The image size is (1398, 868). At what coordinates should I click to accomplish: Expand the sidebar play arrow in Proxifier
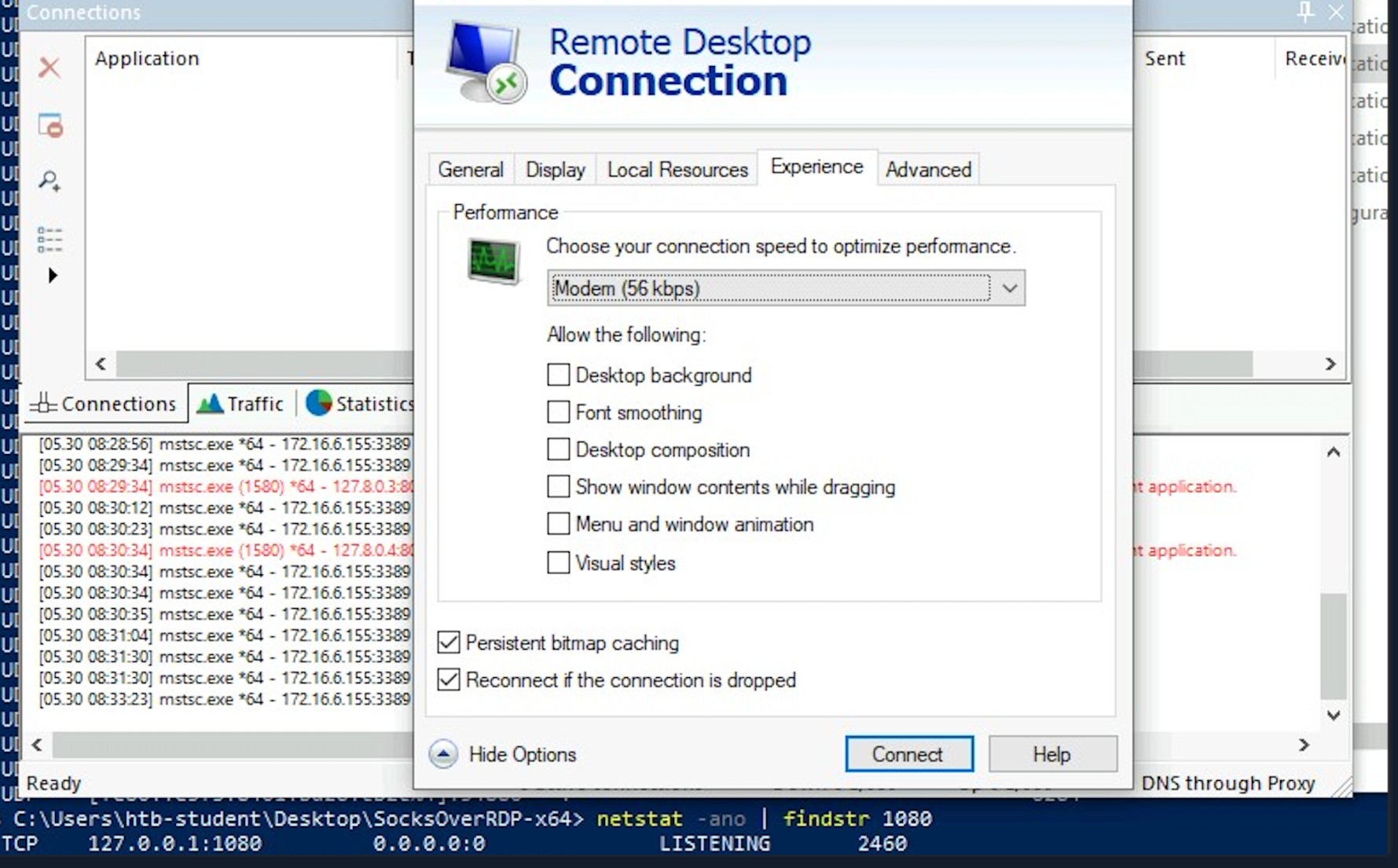[x=53, y=276]
